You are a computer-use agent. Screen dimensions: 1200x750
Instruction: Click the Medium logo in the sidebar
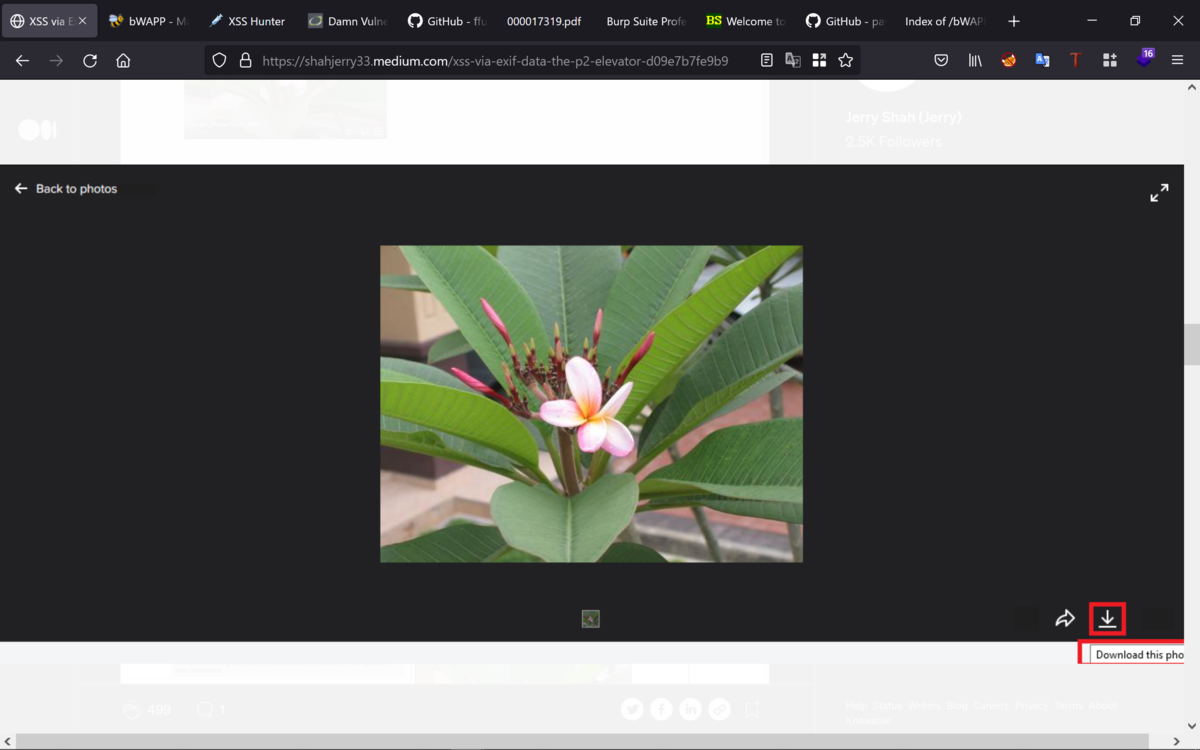[37, 130]
